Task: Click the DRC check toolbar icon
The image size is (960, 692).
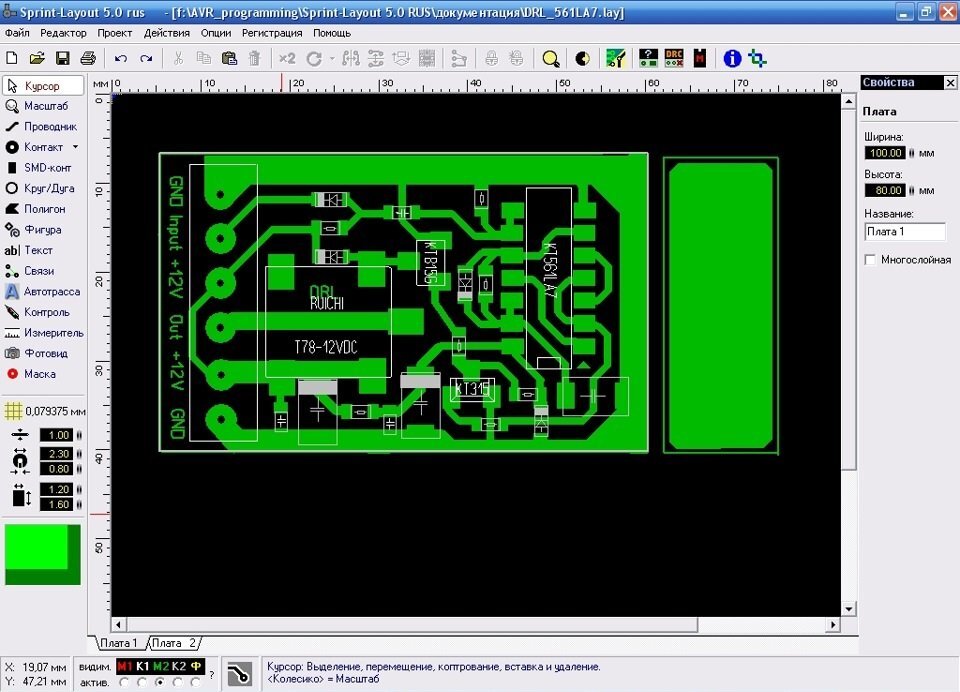Action: tap(675, 58)
